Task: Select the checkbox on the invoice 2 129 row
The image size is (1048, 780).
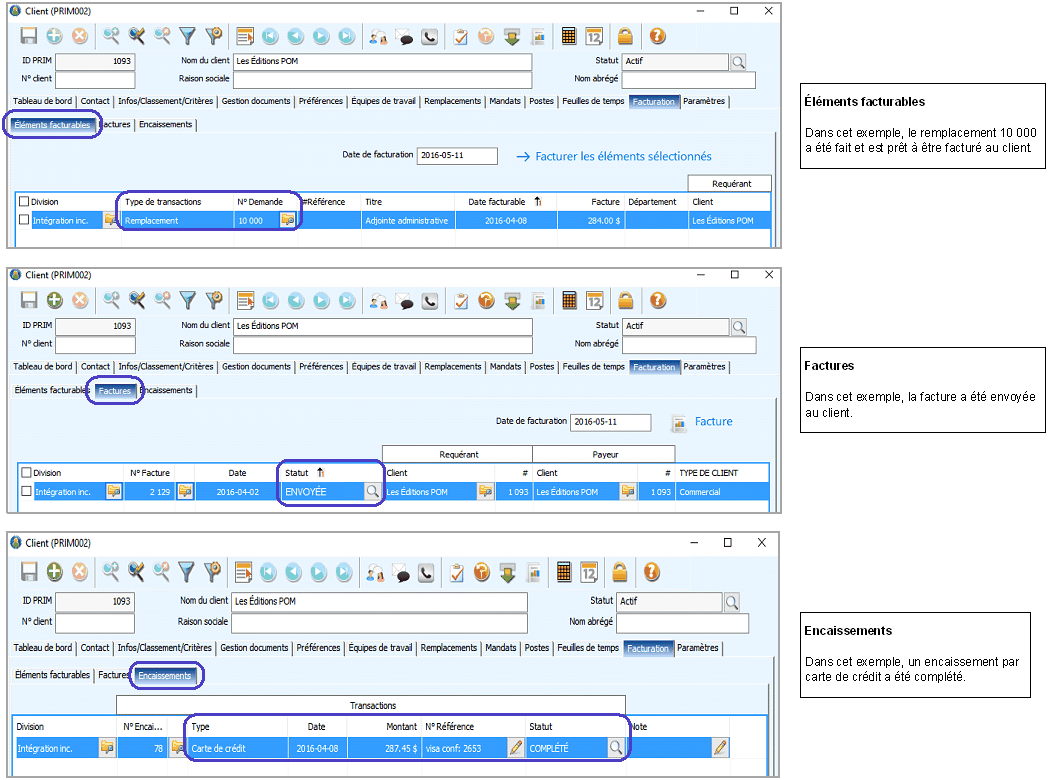Action: click(26, 491)
